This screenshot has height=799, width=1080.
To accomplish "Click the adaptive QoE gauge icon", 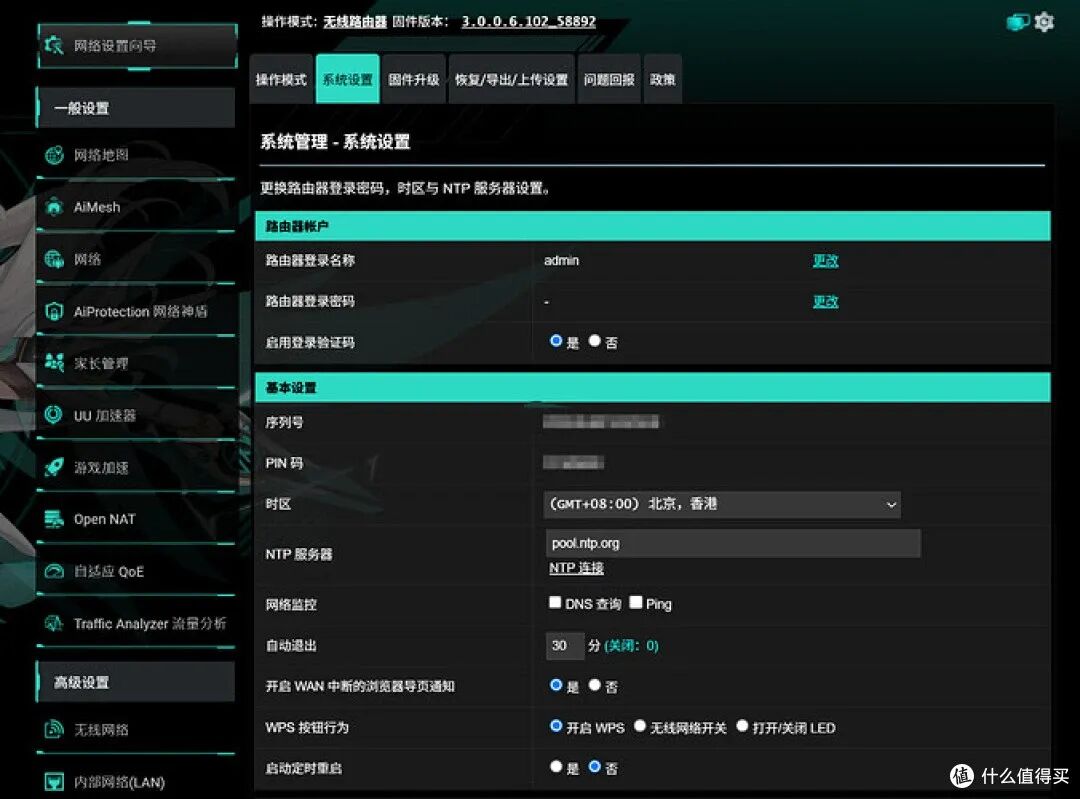I will coord(54,571).
